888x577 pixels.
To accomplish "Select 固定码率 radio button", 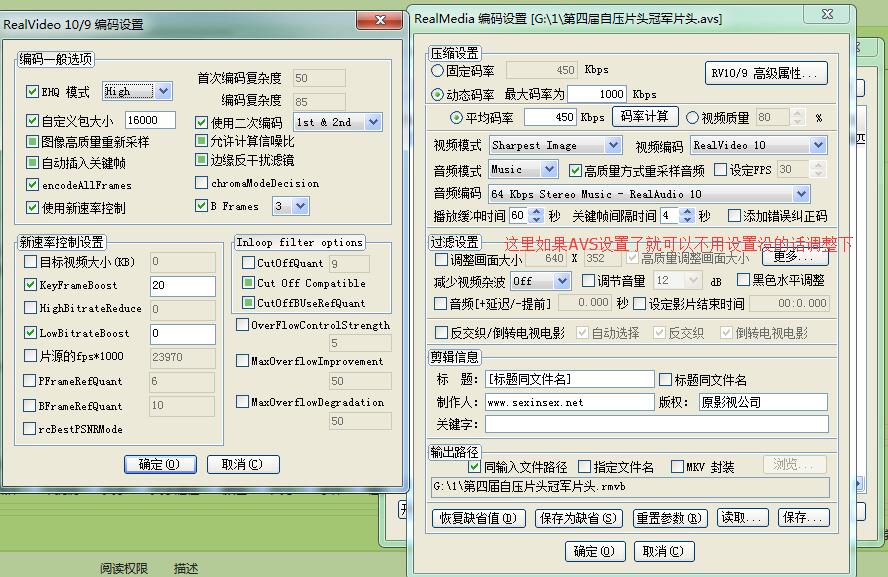I will pyautogui.click(x=437, y=71).
